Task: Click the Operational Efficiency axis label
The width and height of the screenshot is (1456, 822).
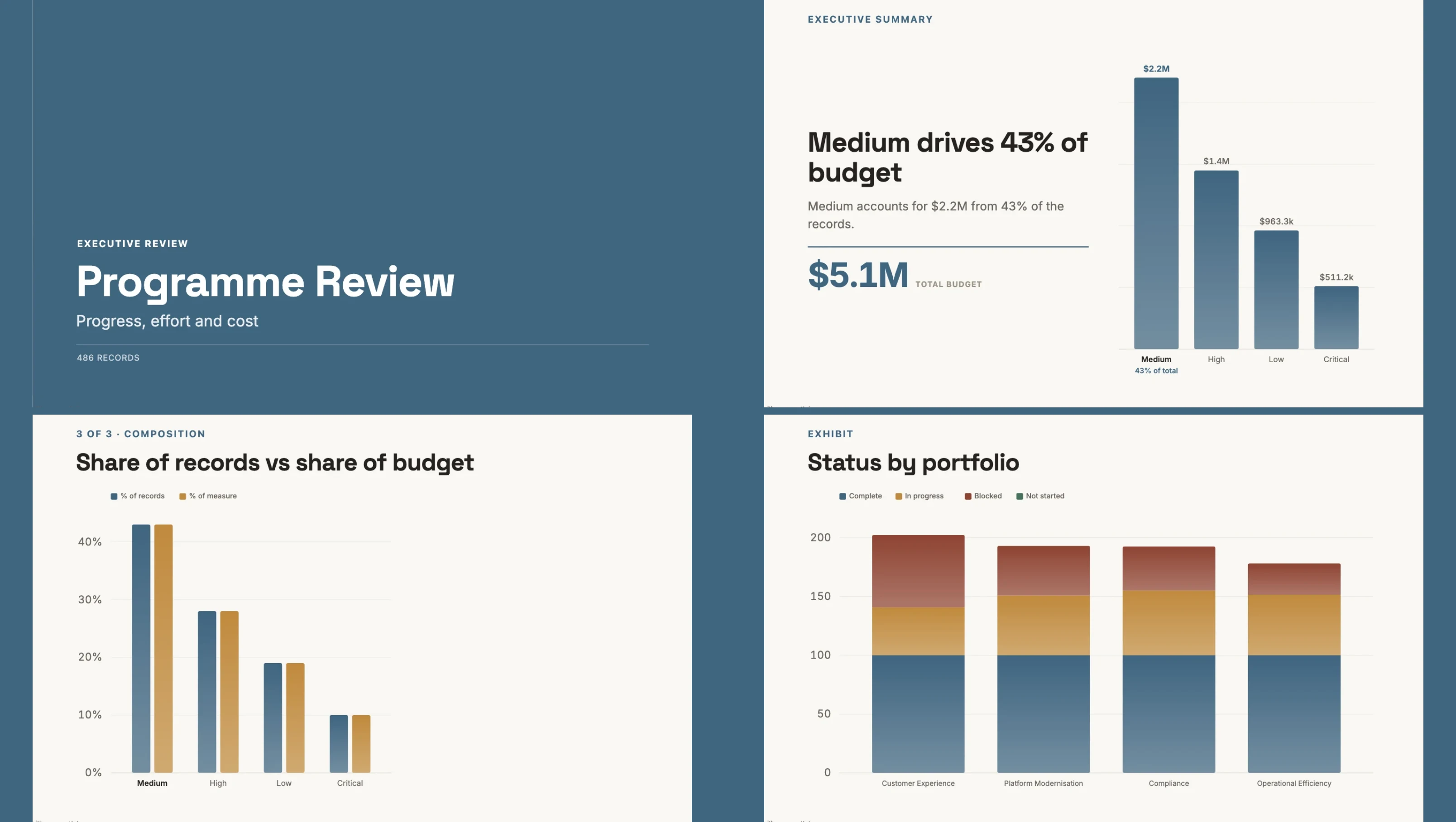Action: (1294, 783)
